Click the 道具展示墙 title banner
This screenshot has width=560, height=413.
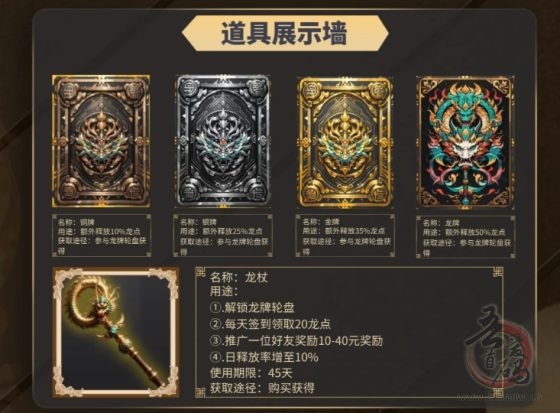(285, 33)
